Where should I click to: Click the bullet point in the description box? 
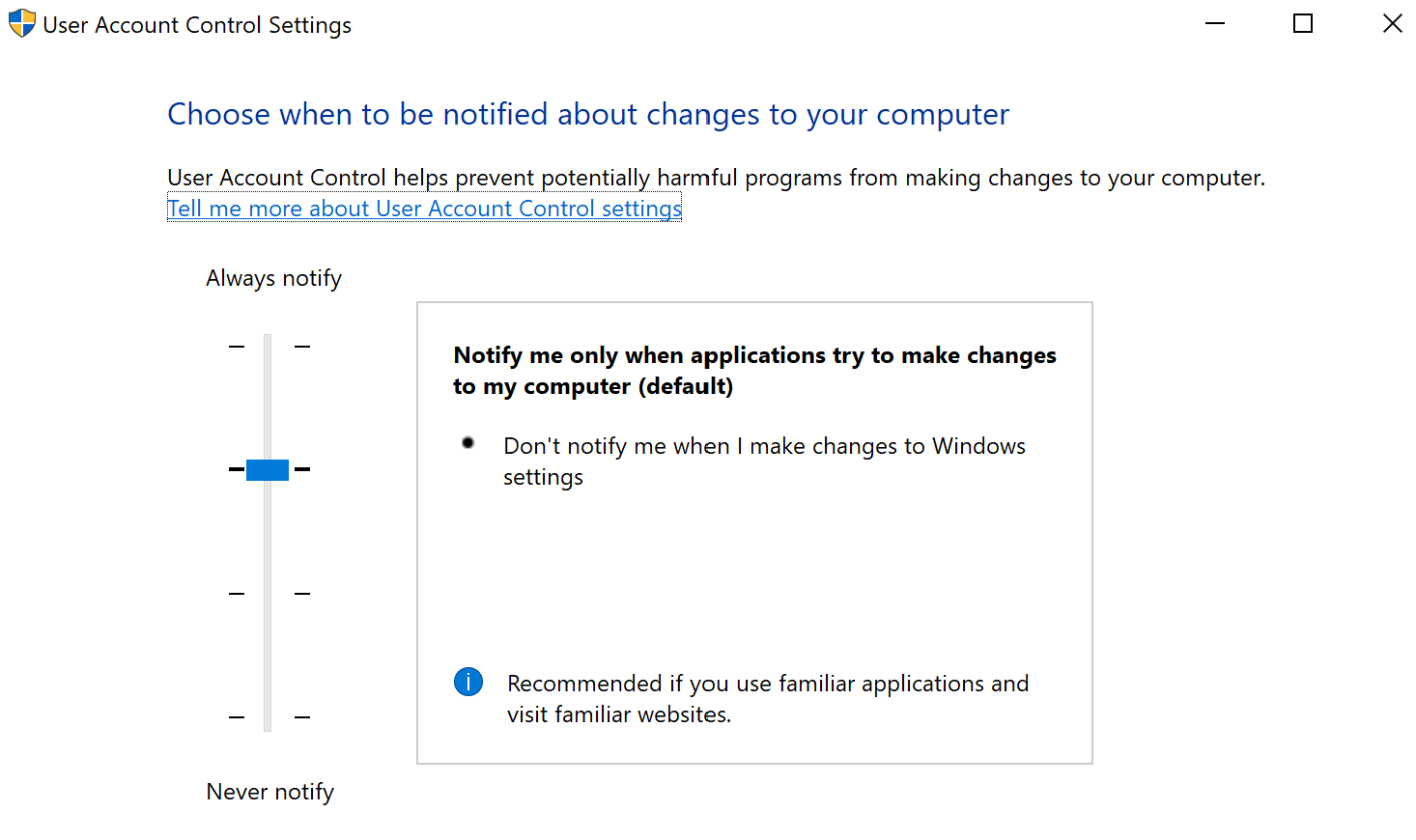point(468,443)
